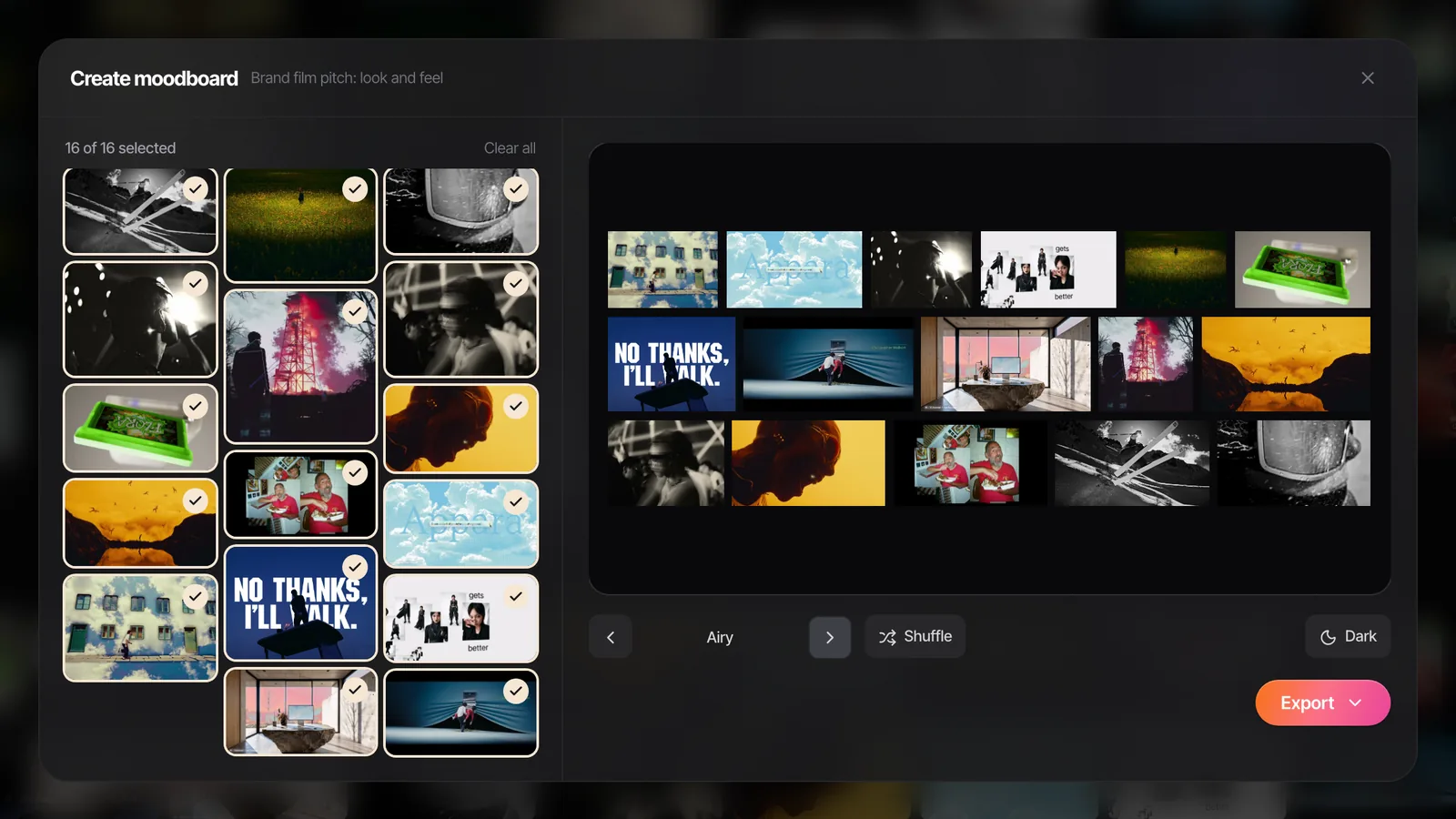Uncheck the building with clouds image

tap(196, 596)
